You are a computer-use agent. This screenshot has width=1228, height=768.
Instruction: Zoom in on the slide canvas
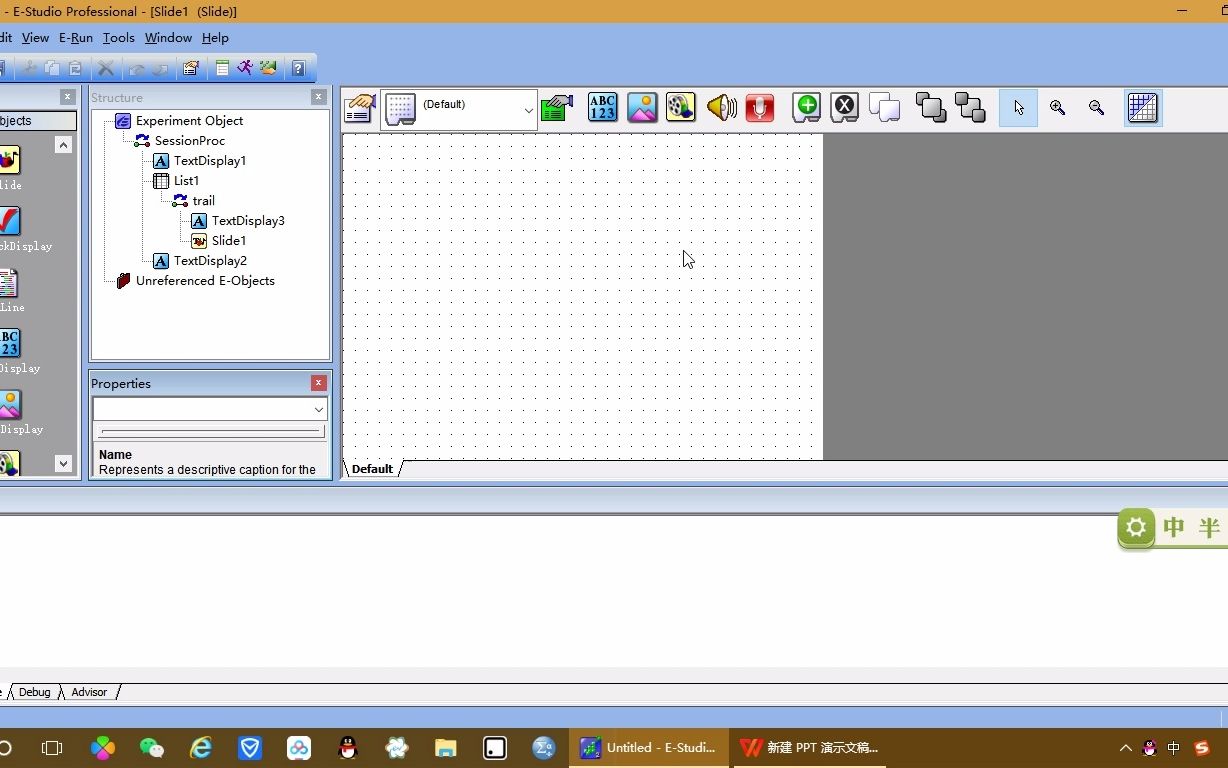pyautogui.click(x=1057, y=108)
